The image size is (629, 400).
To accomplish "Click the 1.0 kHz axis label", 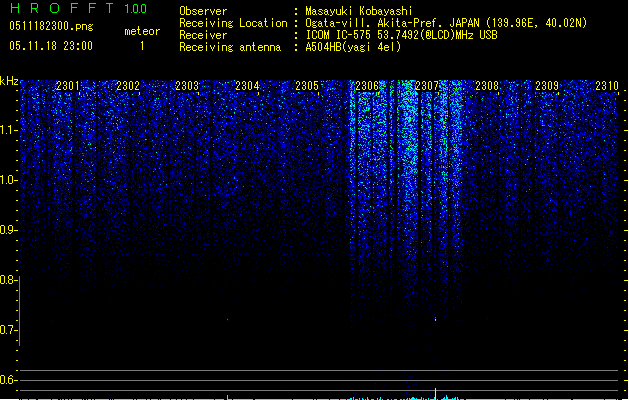I will point(9,180).
